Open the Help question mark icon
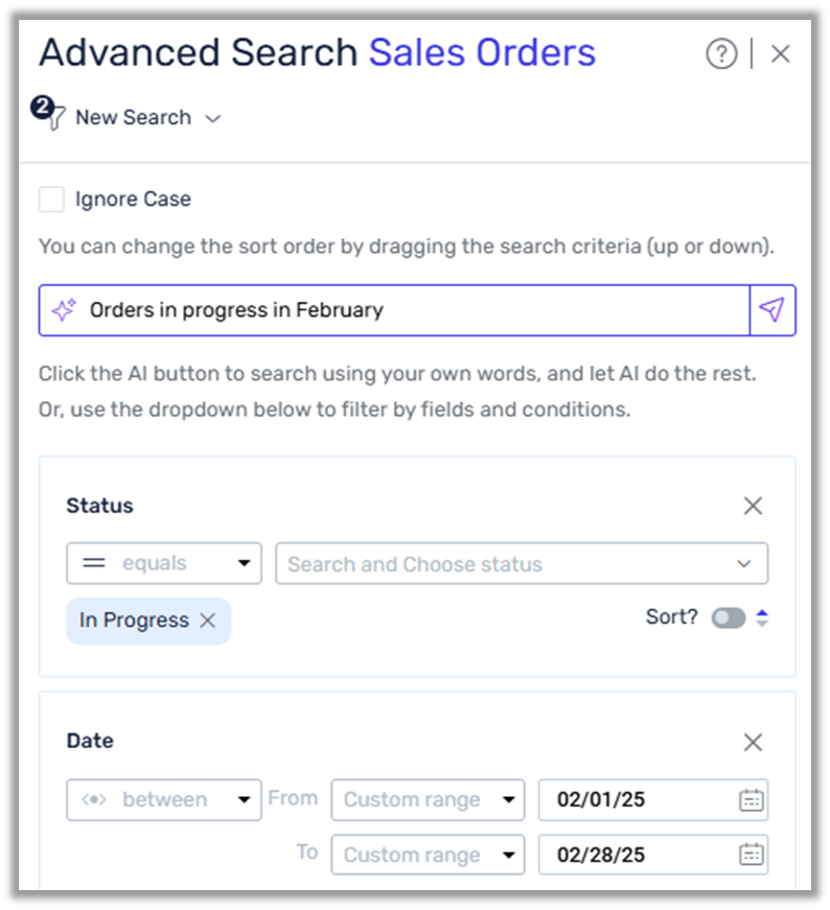The image size is (830, 910). [722, 54]
